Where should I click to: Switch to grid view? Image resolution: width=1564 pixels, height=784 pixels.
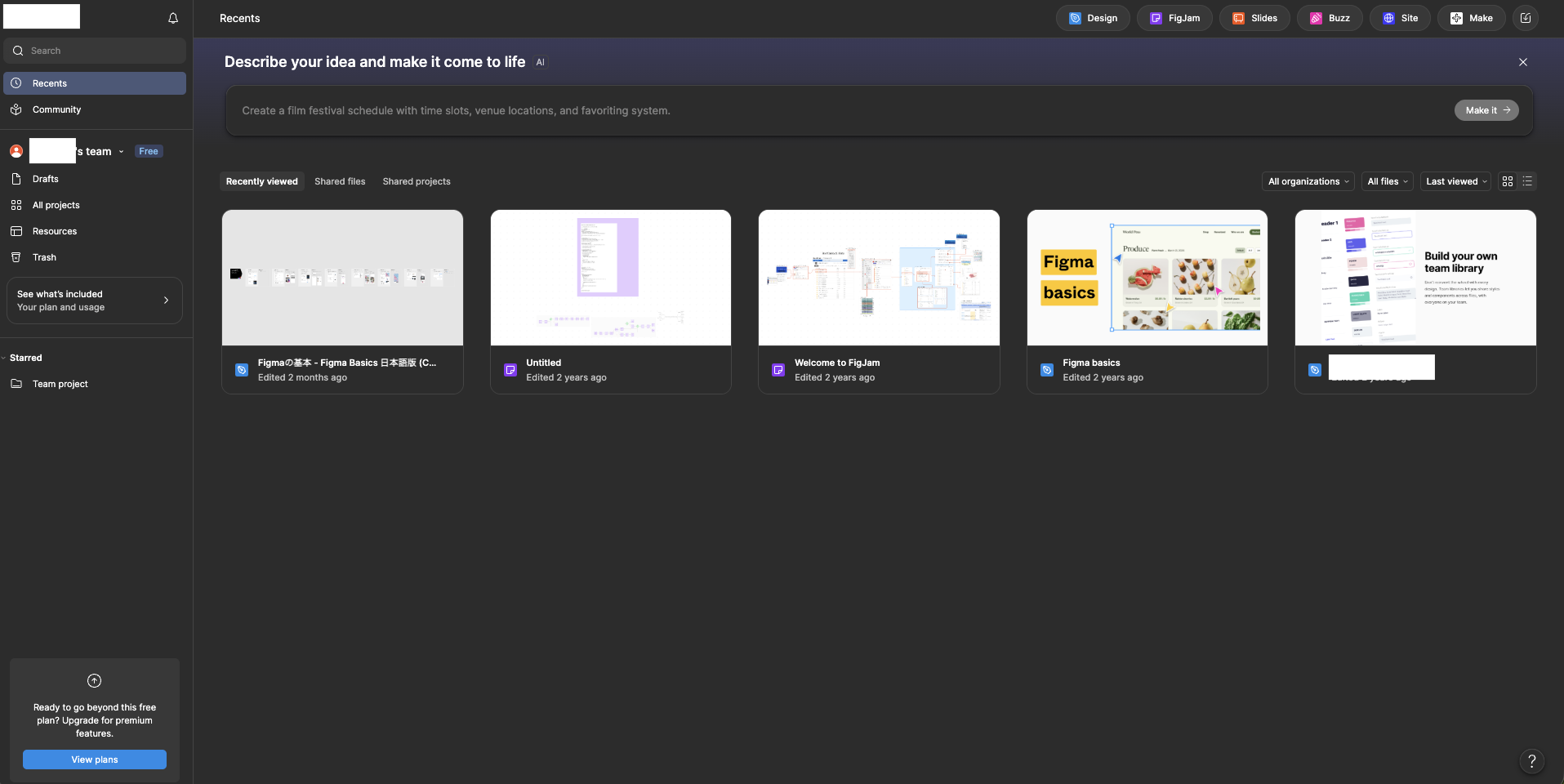(1508, 181)
